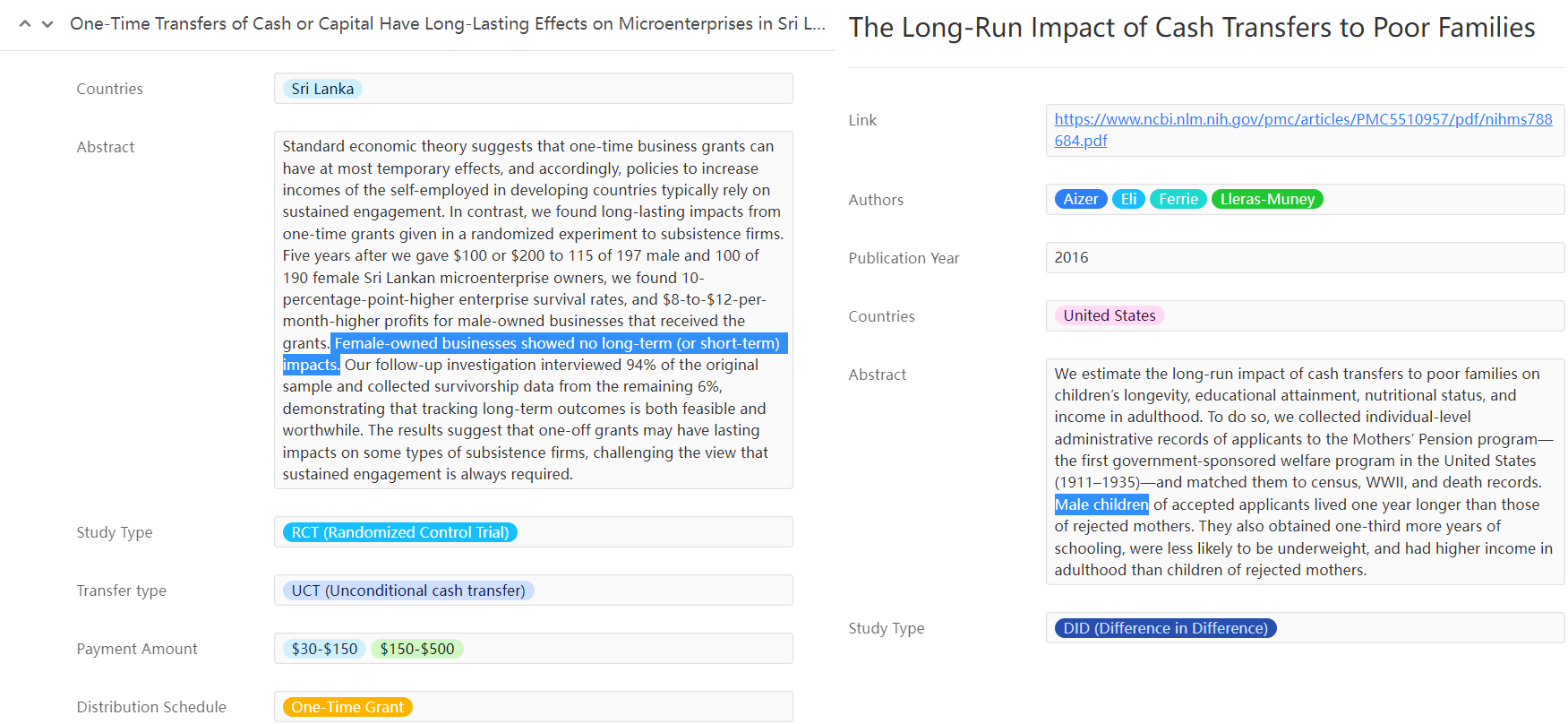Screen dimensions: 1568x724
Task: Click the Sri Lanka country tag
Action: (322, 89)
